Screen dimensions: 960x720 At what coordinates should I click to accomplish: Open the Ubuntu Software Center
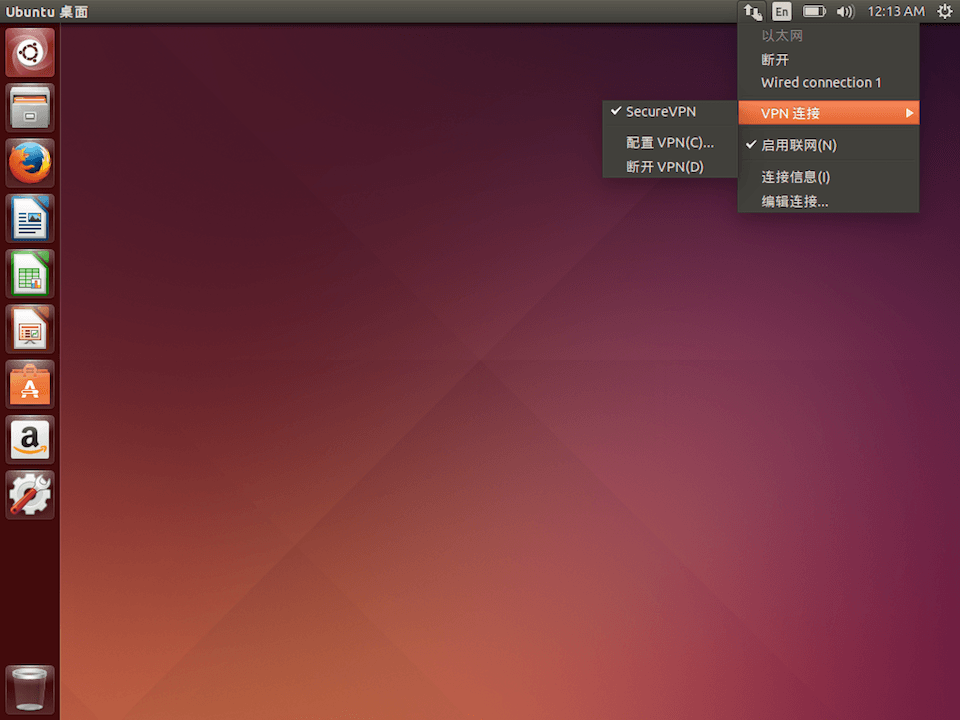pos(29,384)
